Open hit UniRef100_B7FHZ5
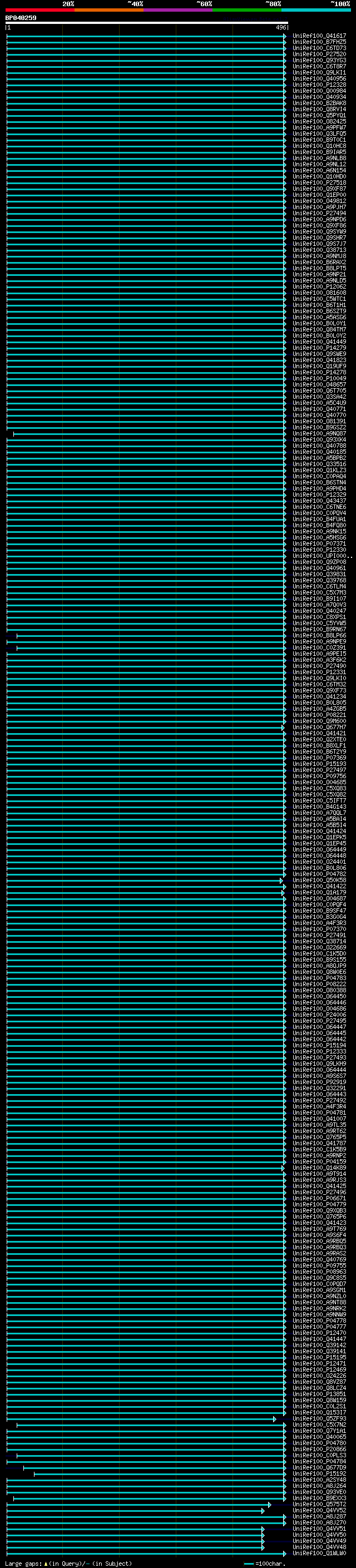The image size is (356, 1568). pyautogui.click(x=319, y=42)
